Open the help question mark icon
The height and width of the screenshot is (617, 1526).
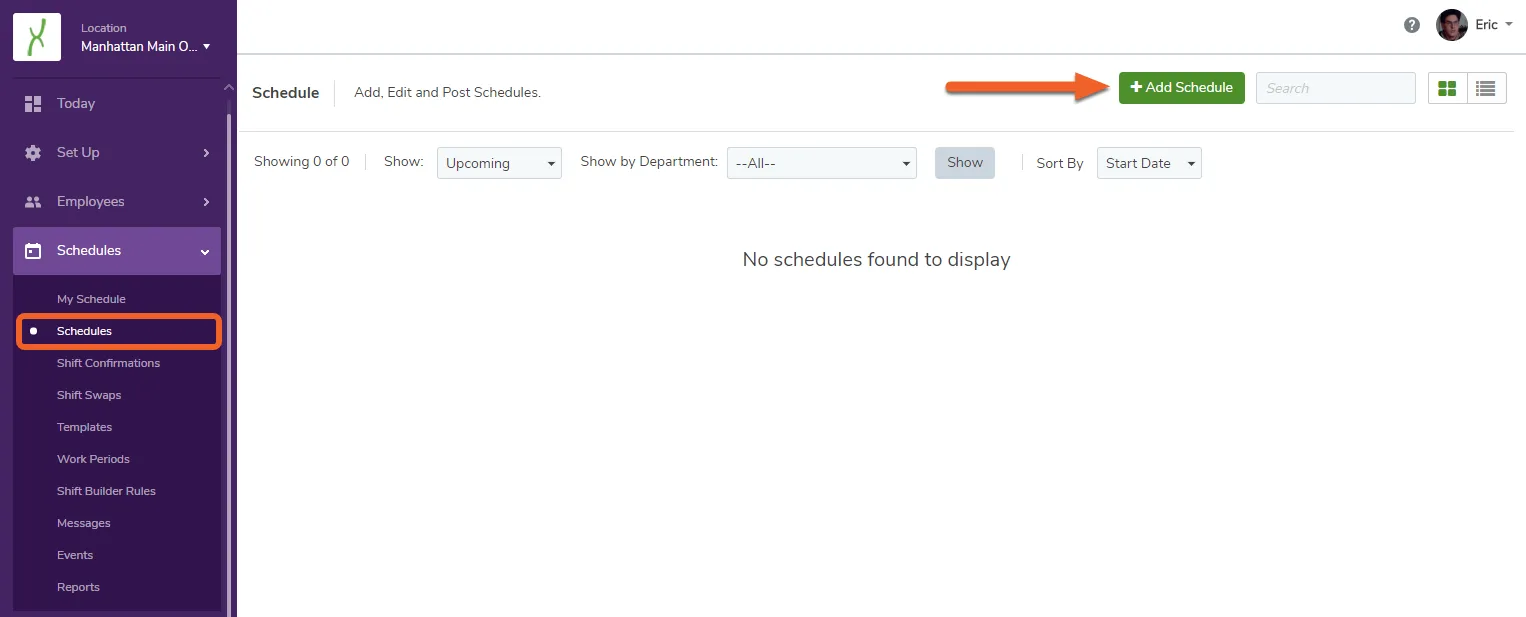[x=1412, y=25]
